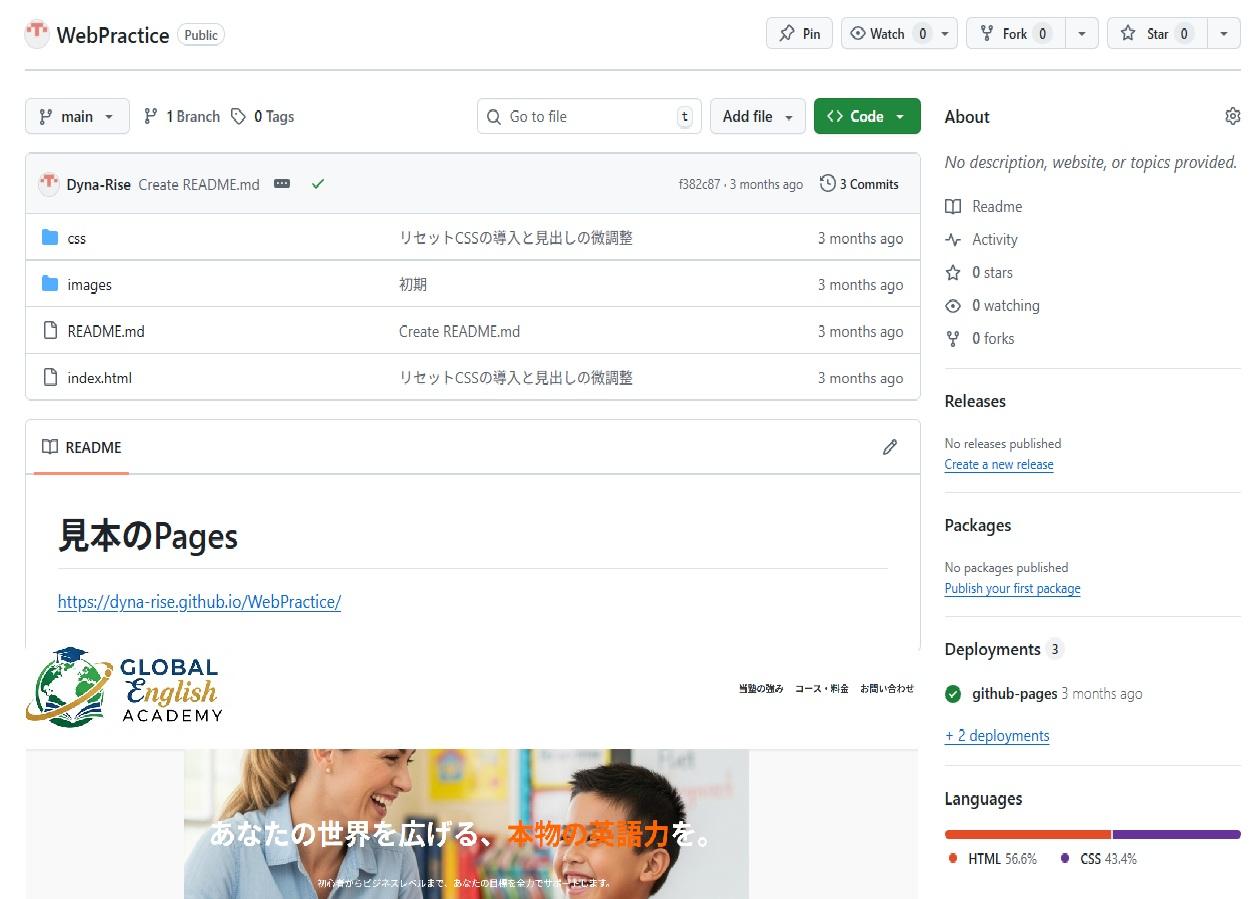The height and width of the screenshot is (899, 1258).
Task: Select the README tab
Action: (82, 447)
